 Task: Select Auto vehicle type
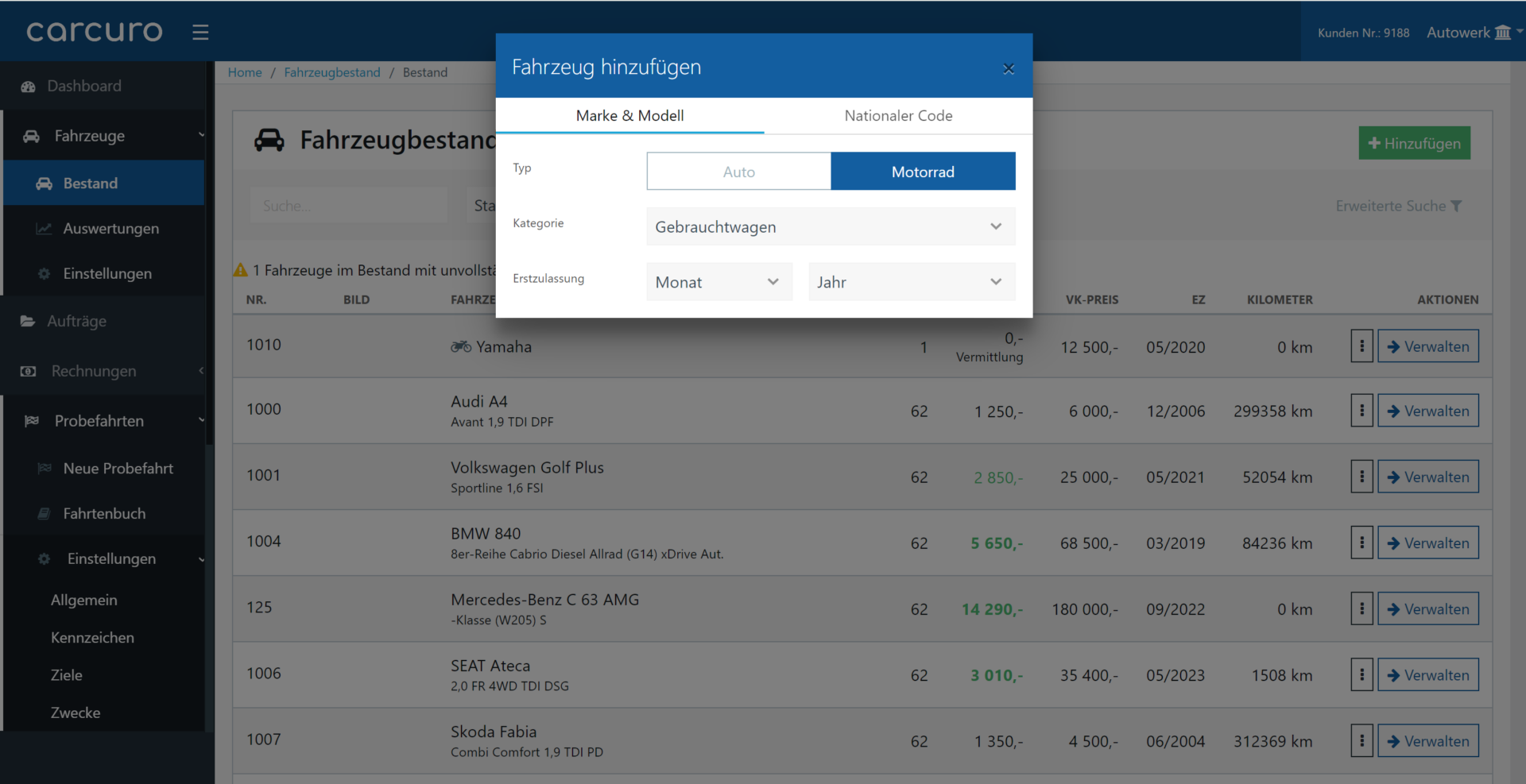click(739, 172)
